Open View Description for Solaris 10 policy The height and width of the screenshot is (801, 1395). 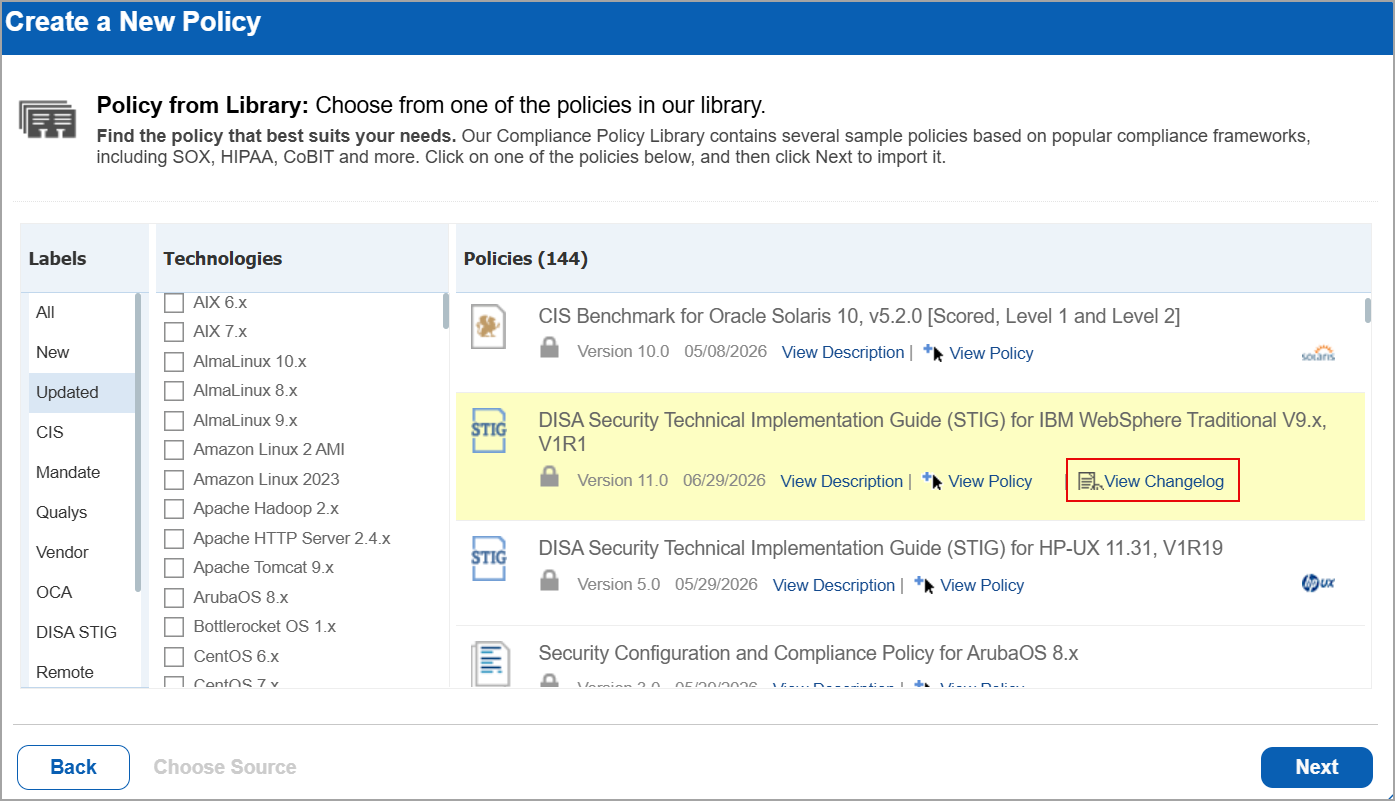click(x=843, y=352)
